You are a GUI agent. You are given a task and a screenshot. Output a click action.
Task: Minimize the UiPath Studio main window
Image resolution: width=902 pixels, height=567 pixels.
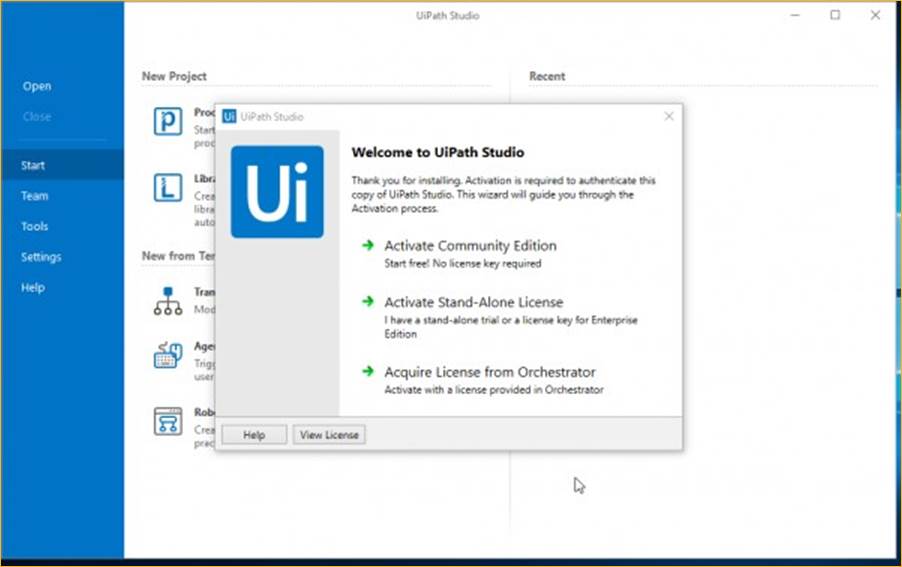[795, 16]
